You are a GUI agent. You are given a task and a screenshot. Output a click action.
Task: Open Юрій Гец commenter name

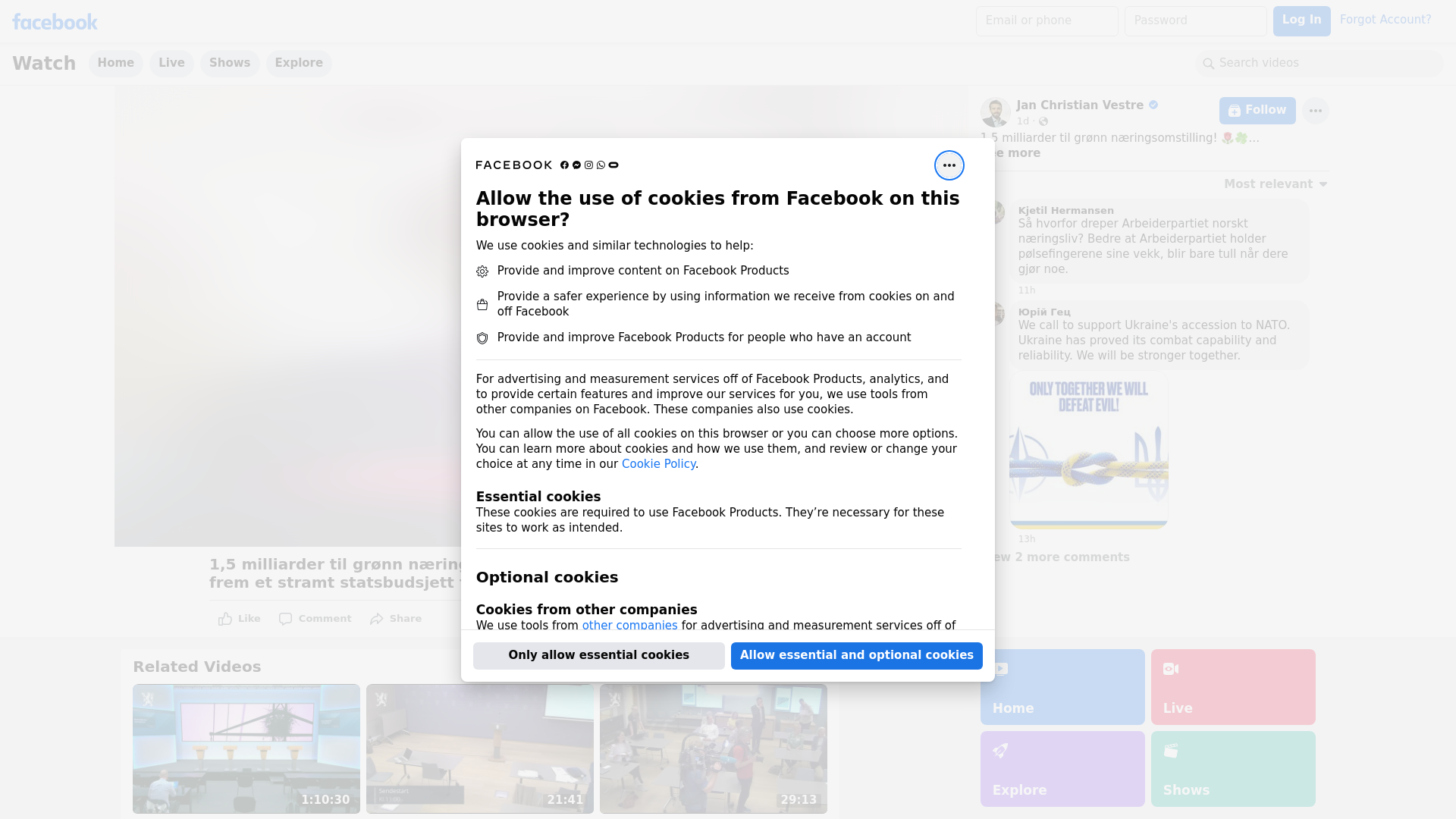click(x=1044, y=312)
